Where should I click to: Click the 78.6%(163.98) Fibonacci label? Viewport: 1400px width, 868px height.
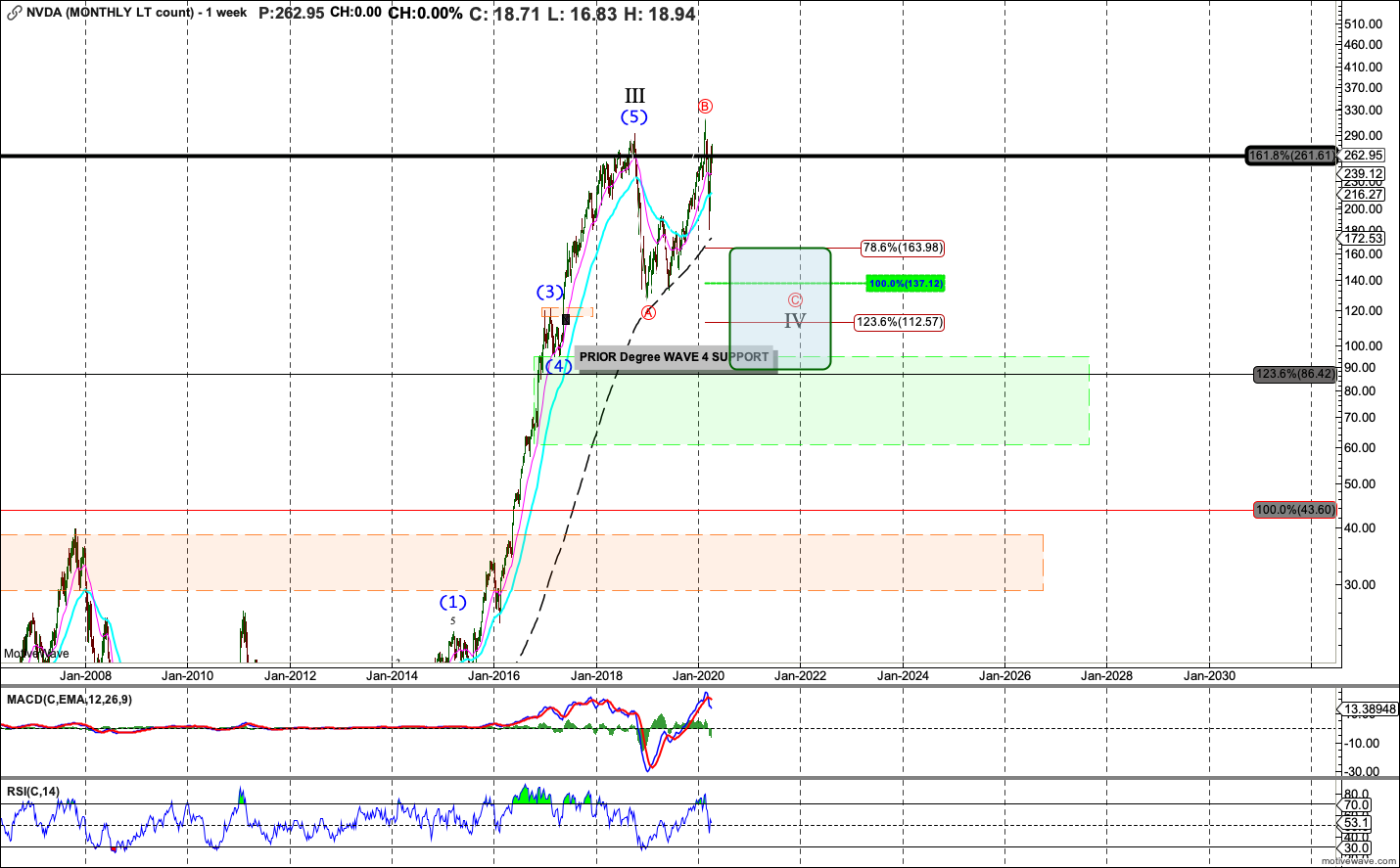point(903,248)
